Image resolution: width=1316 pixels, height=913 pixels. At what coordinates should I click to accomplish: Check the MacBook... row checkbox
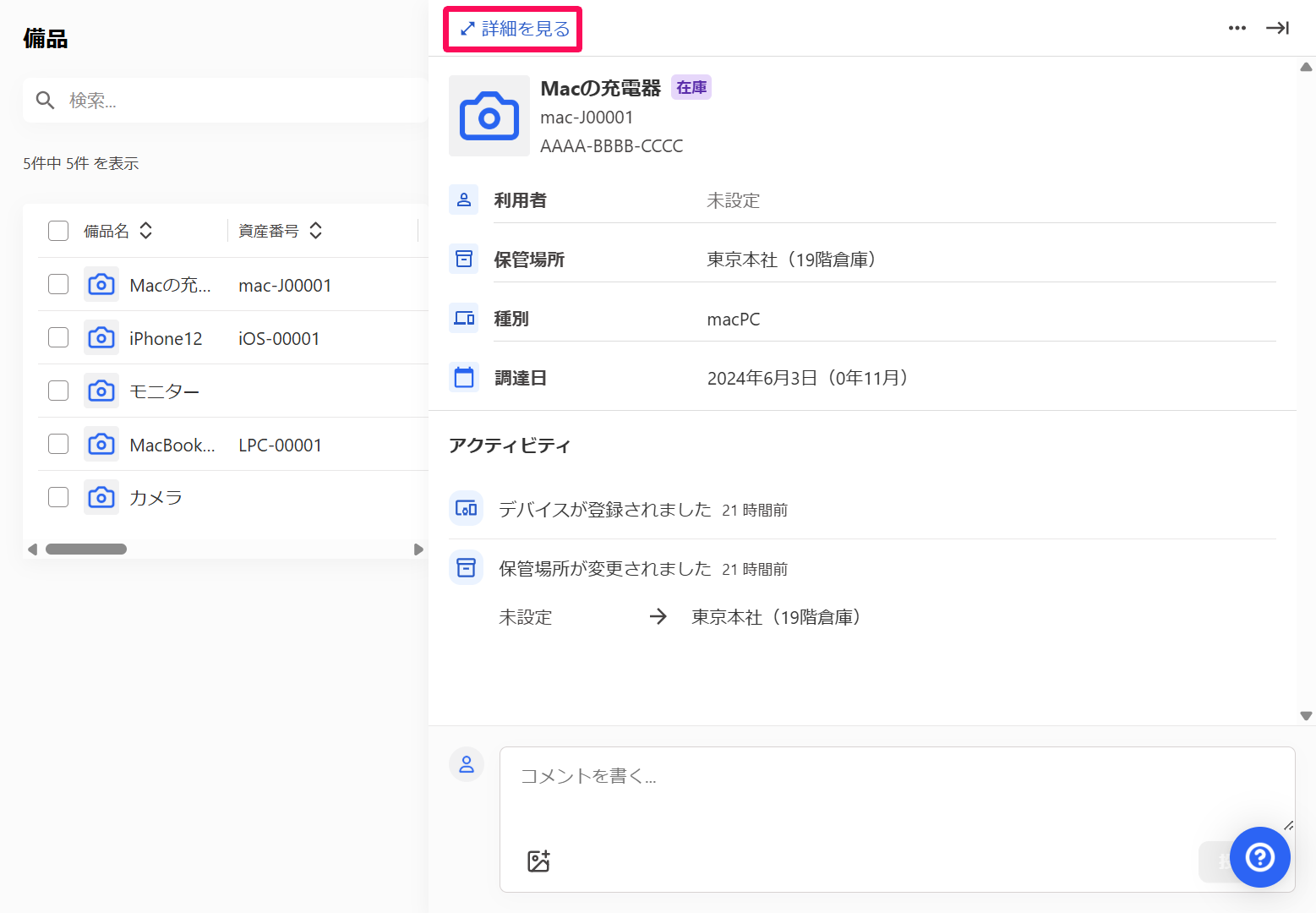click(x=58, y=444)
